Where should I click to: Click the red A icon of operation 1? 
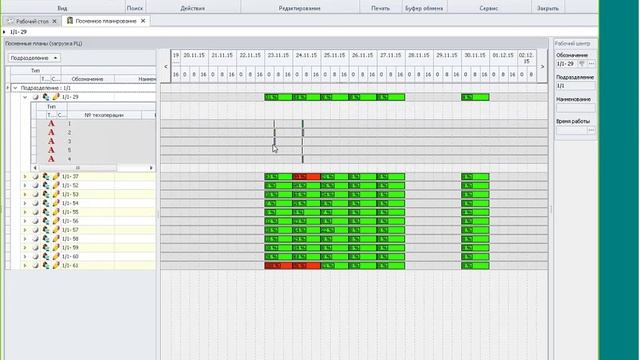pyautogui.click(x=51, y=123)
